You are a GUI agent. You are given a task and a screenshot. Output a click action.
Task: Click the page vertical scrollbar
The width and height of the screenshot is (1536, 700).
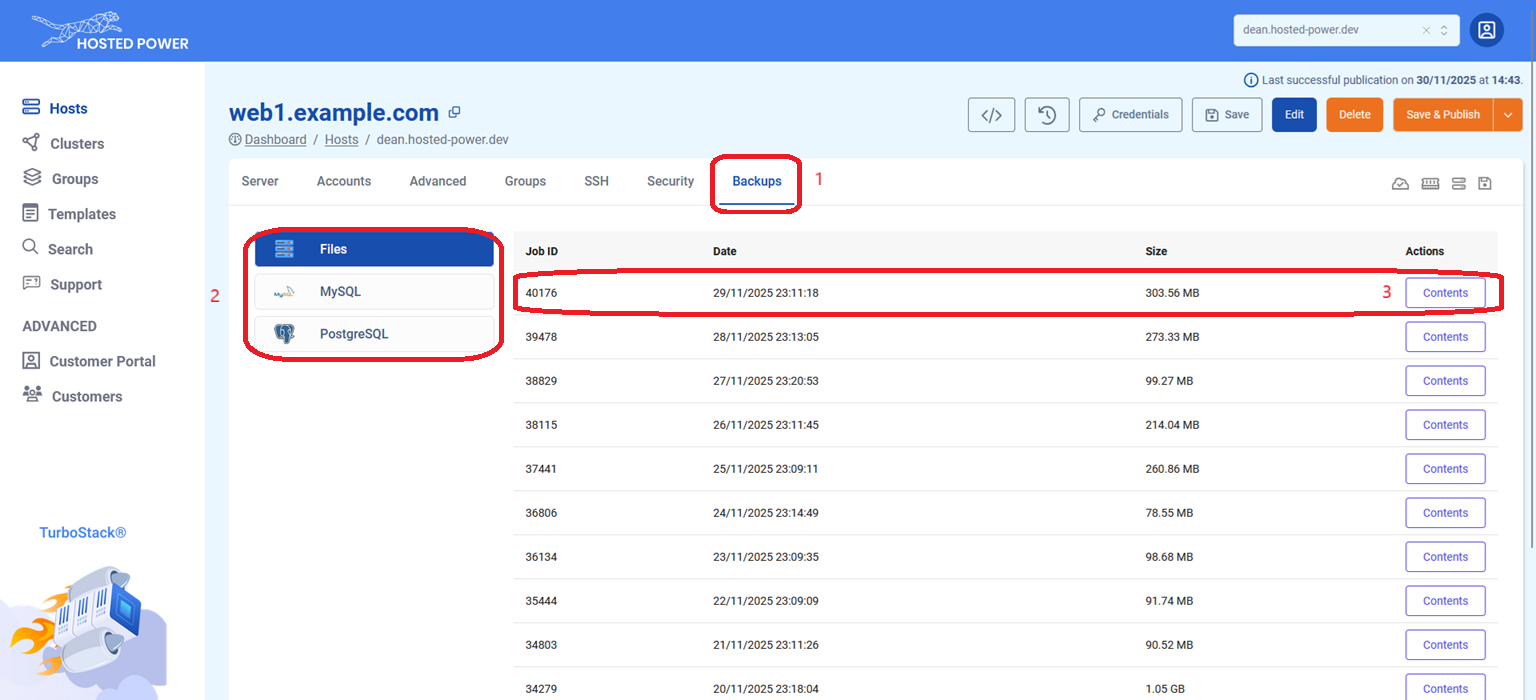click(1530, 300)
